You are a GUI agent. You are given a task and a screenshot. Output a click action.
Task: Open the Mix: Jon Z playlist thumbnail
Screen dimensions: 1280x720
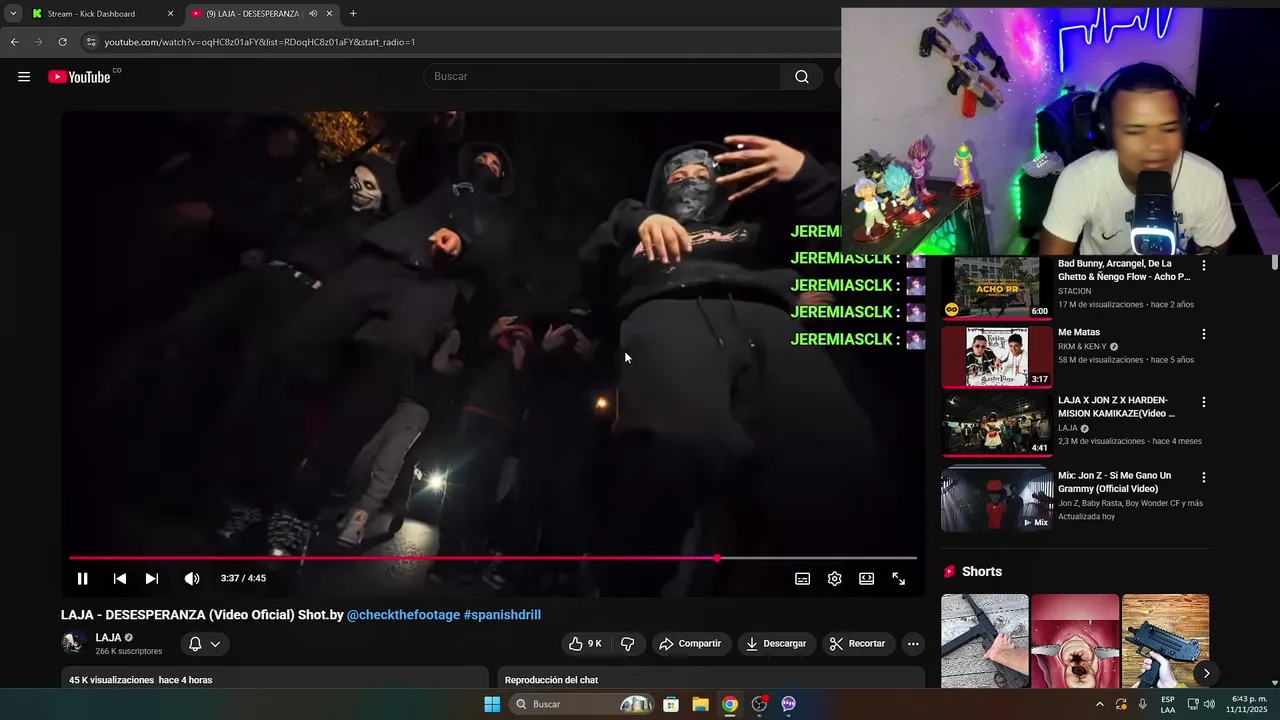click(997, 499)
